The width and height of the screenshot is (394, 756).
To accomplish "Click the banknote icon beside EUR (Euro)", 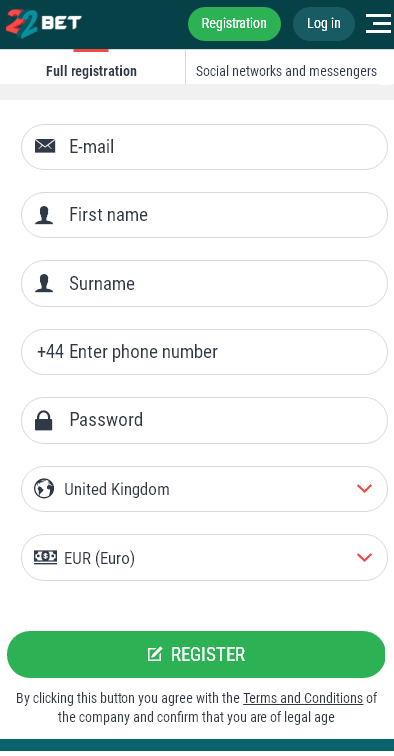I will tap(45, 557).
